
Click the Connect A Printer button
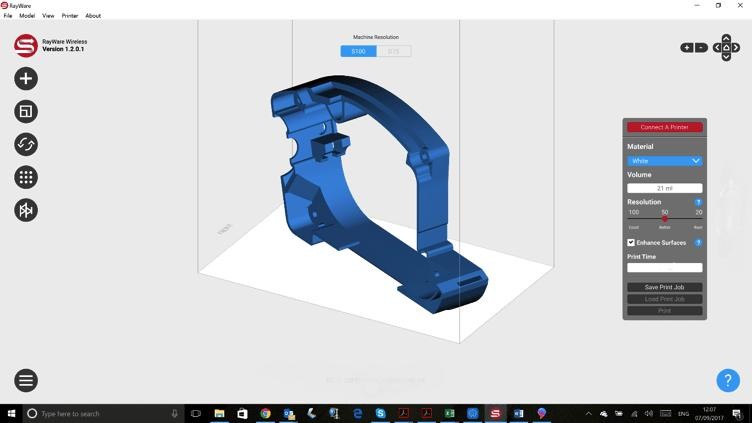click(664, 127)
